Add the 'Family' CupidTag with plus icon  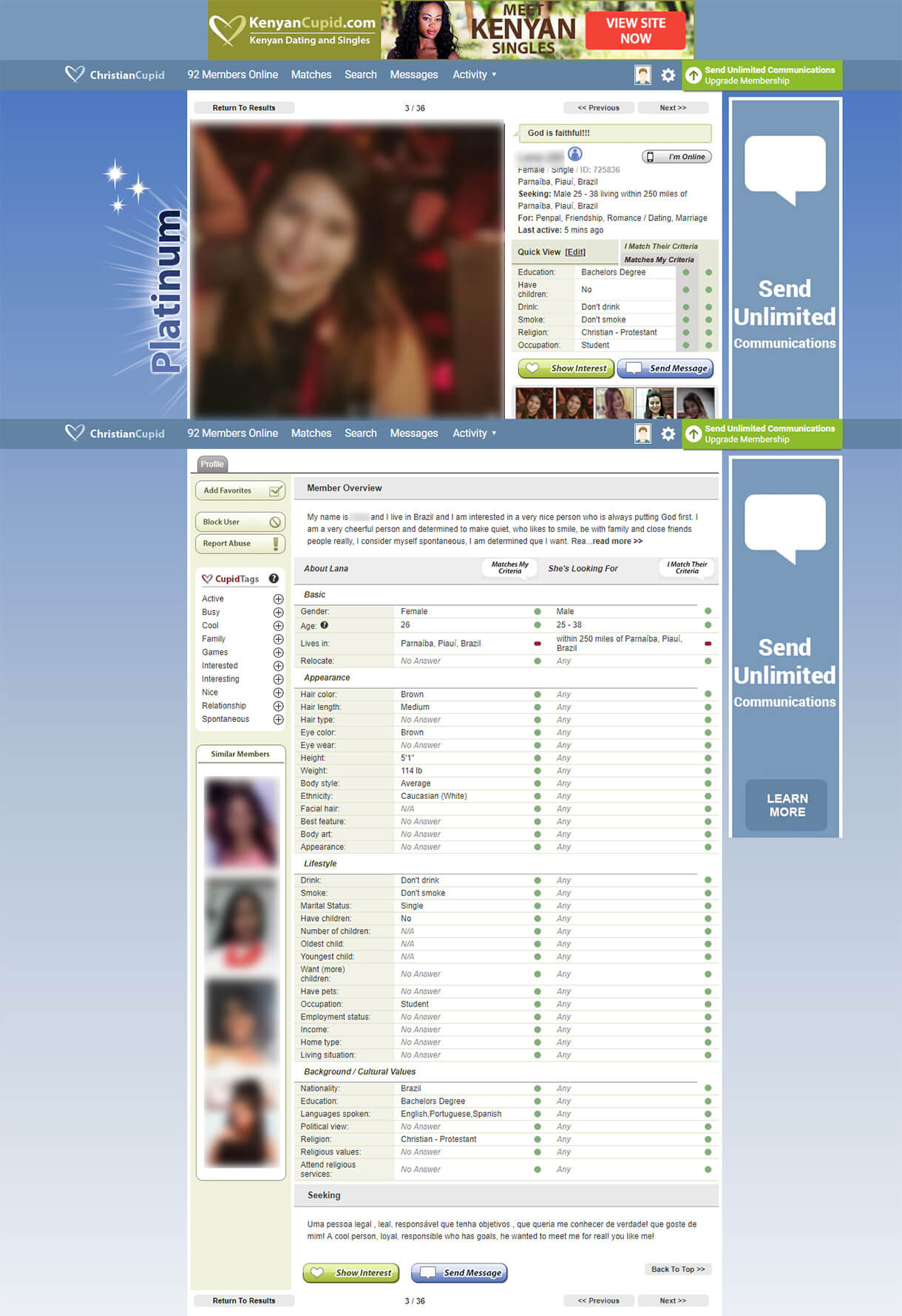tap(278, 639)
